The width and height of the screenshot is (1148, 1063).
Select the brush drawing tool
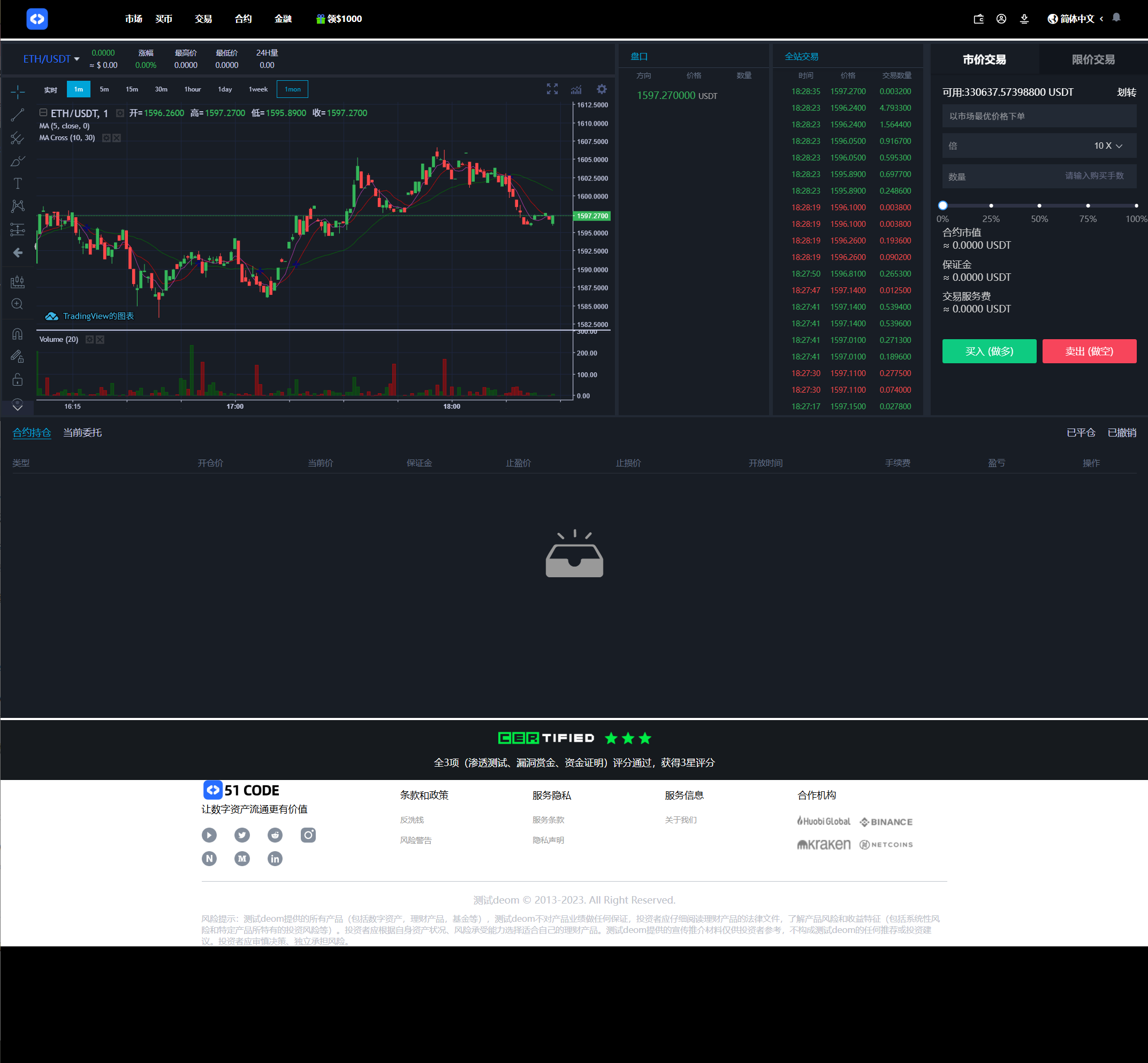pyautogui.click(x=17, y=161)
